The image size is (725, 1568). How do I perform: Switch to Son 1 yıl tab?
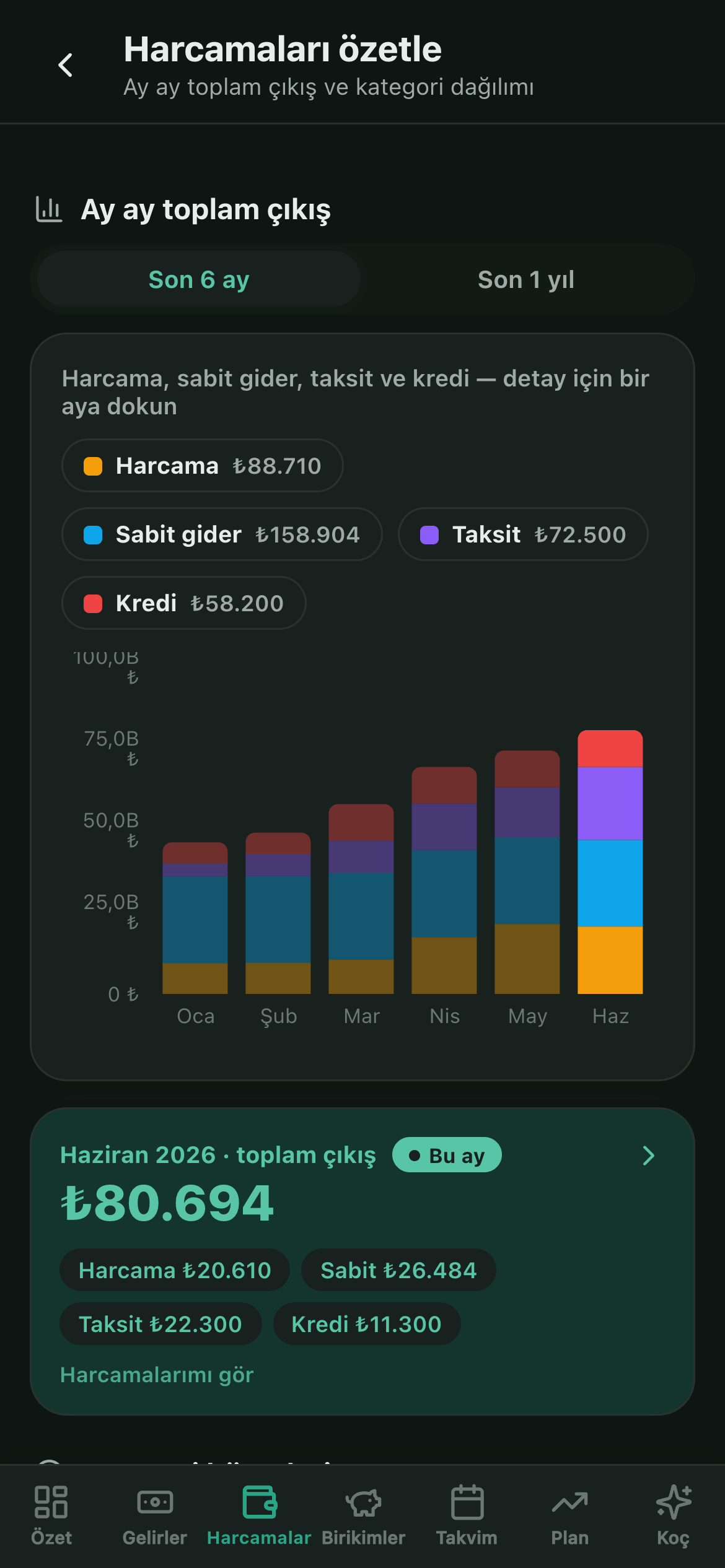tap(526, 279)
